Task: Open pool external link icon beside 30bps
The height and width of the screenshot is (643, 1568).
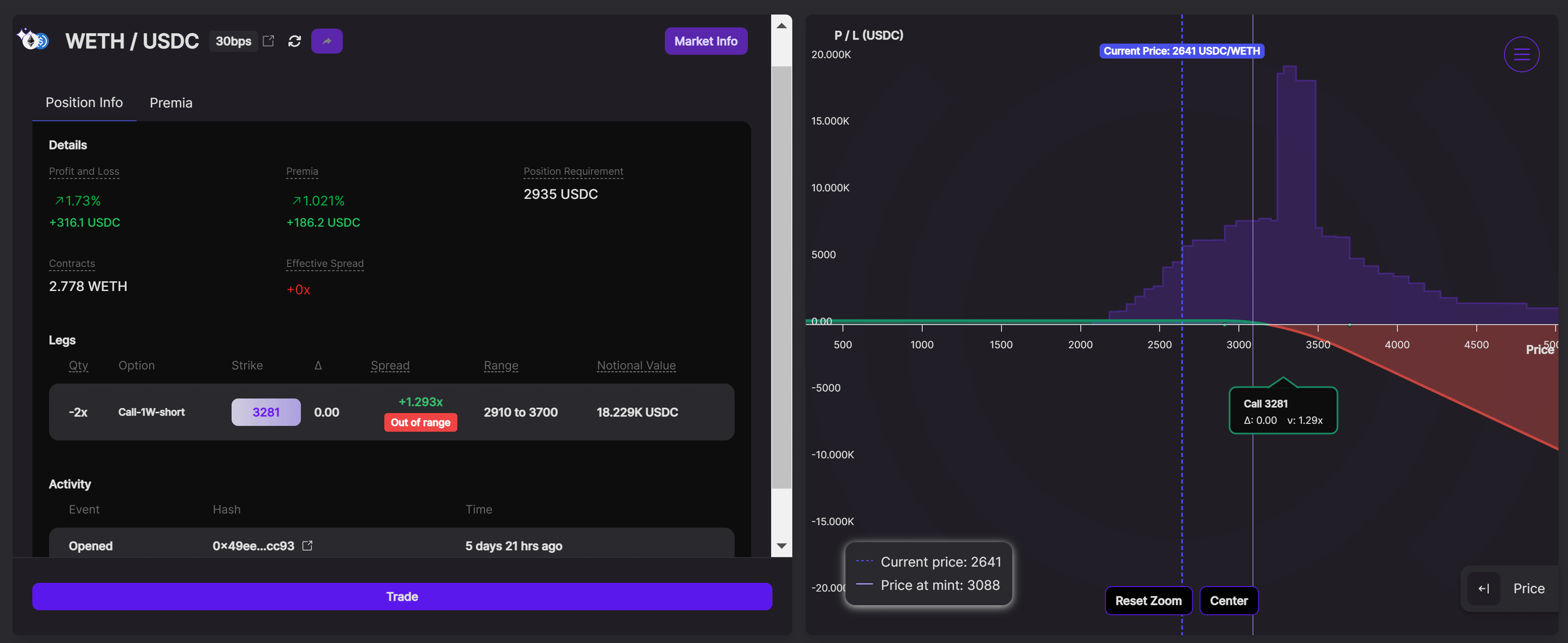Action: pyautogui.click(x=269, y=41)
